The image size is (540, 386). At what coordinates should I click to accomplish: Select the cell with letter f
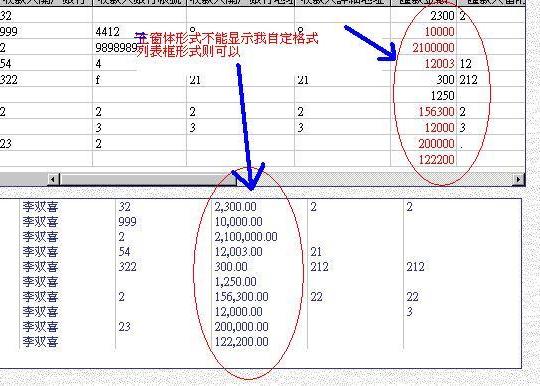[x=139, y=80]
